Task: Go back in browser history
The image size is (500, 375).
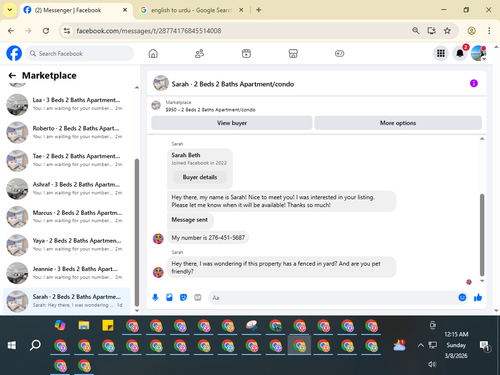Action: [11, 31]
